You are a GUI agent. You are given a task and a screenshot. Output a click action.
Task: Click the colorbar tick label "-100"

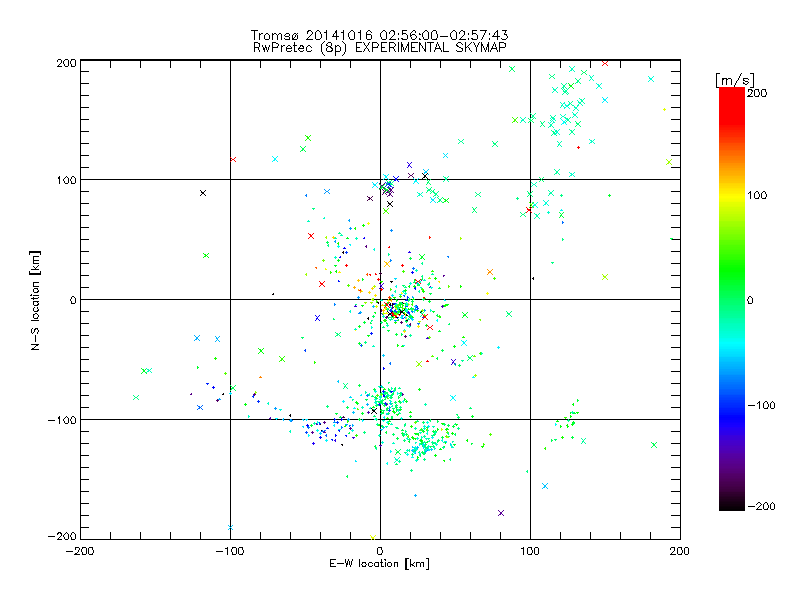pos(761,406)
